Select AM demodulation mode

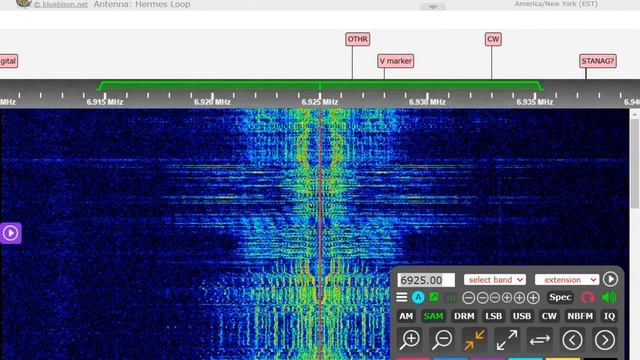[406, 316]
